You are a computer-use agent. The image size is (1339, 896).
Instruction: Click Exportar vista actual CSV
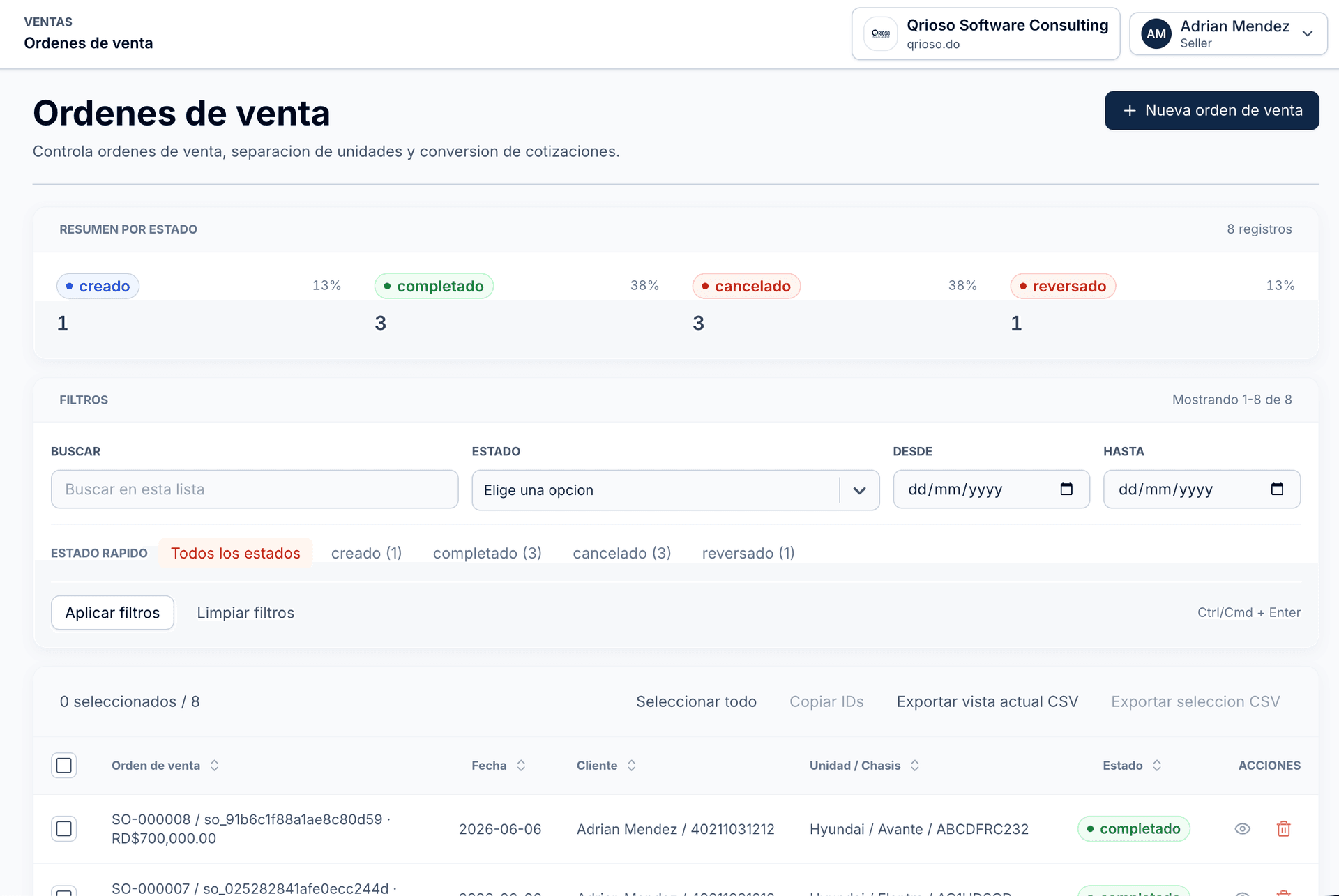(x=988, y=701)
